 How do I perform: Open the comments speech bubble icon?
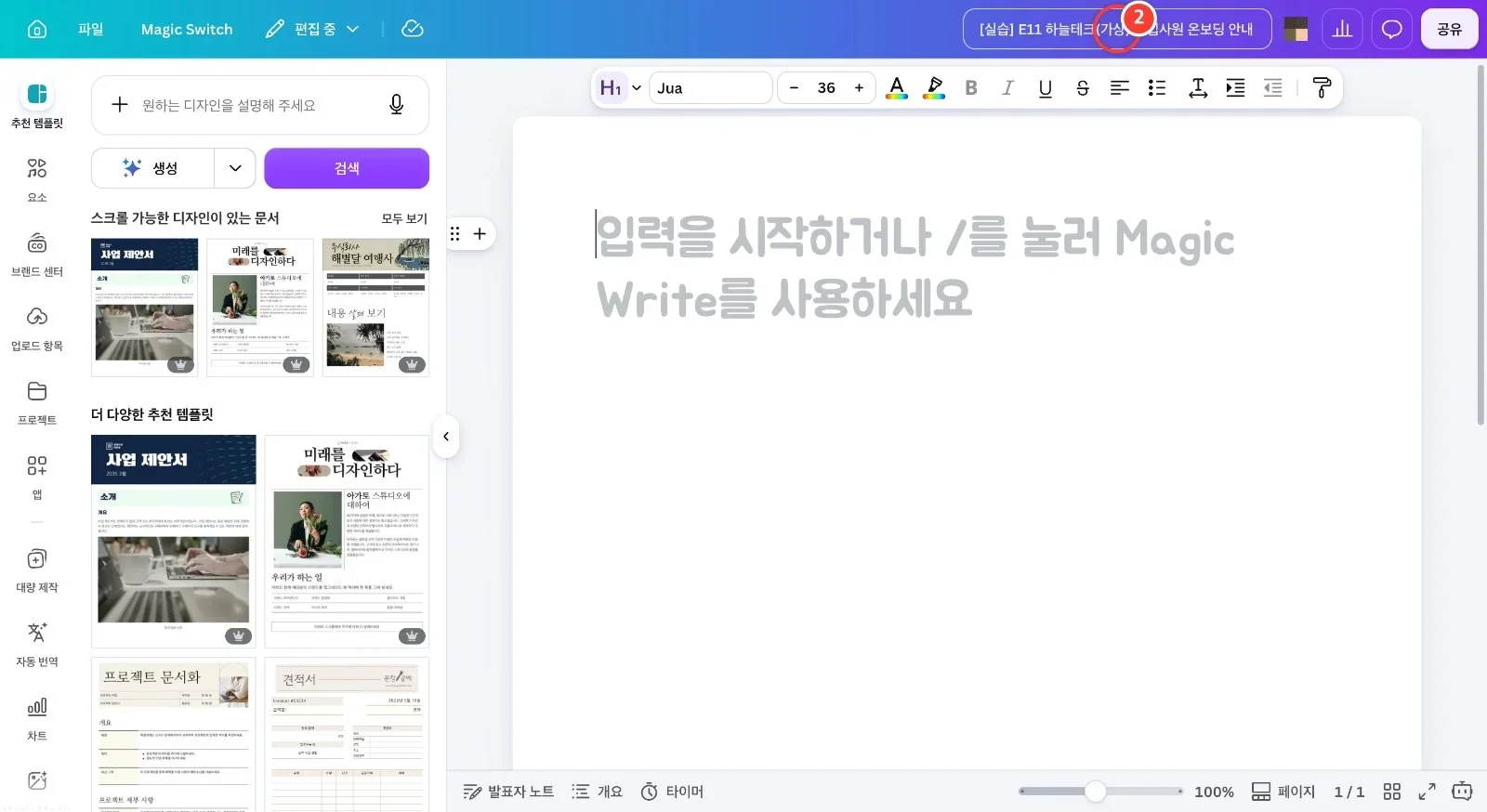1391,29
